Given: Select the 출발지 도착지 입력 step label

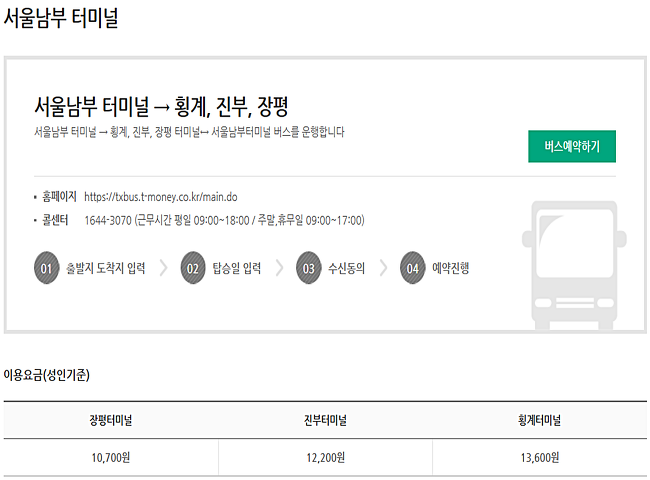Looking at the screenshot, I should click(x=106, y=268).
